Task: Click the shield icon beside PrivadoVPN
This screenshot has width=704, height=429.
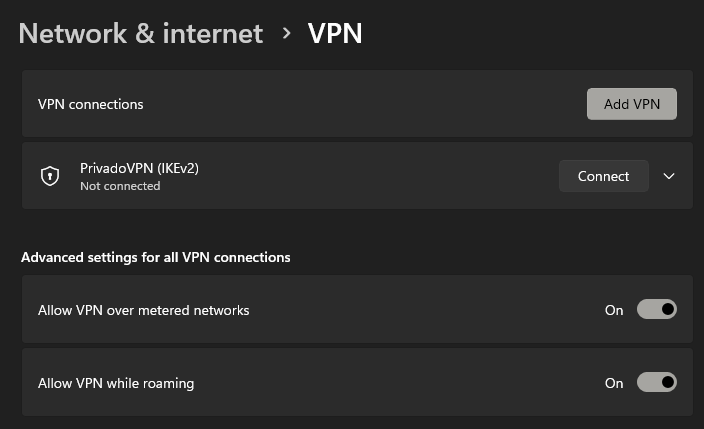Action: point(50,176)
